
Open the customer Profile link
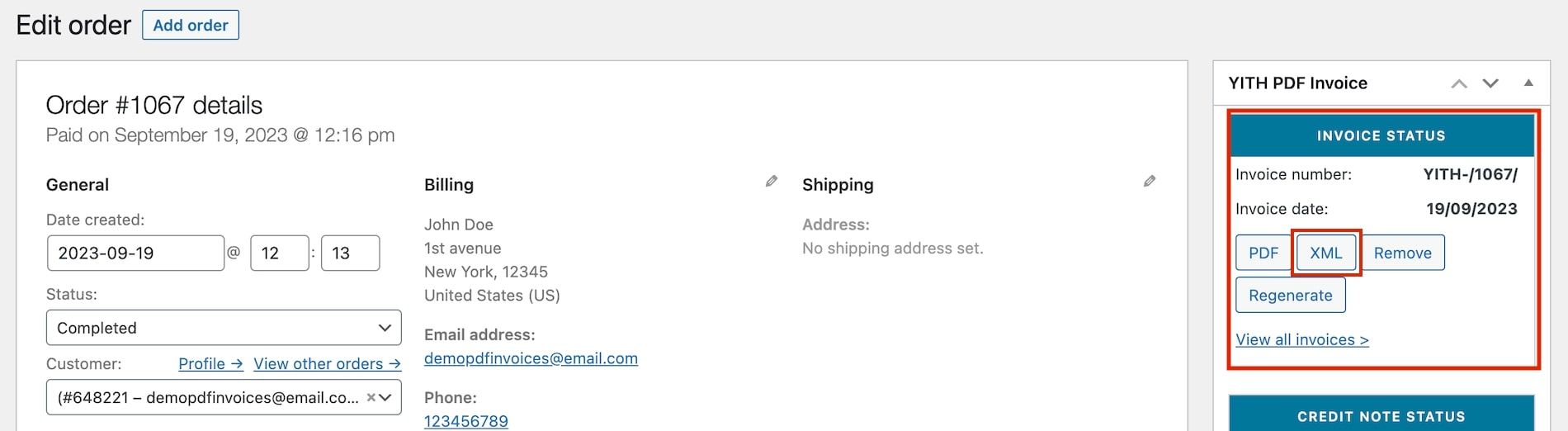[x=210, y=363]
